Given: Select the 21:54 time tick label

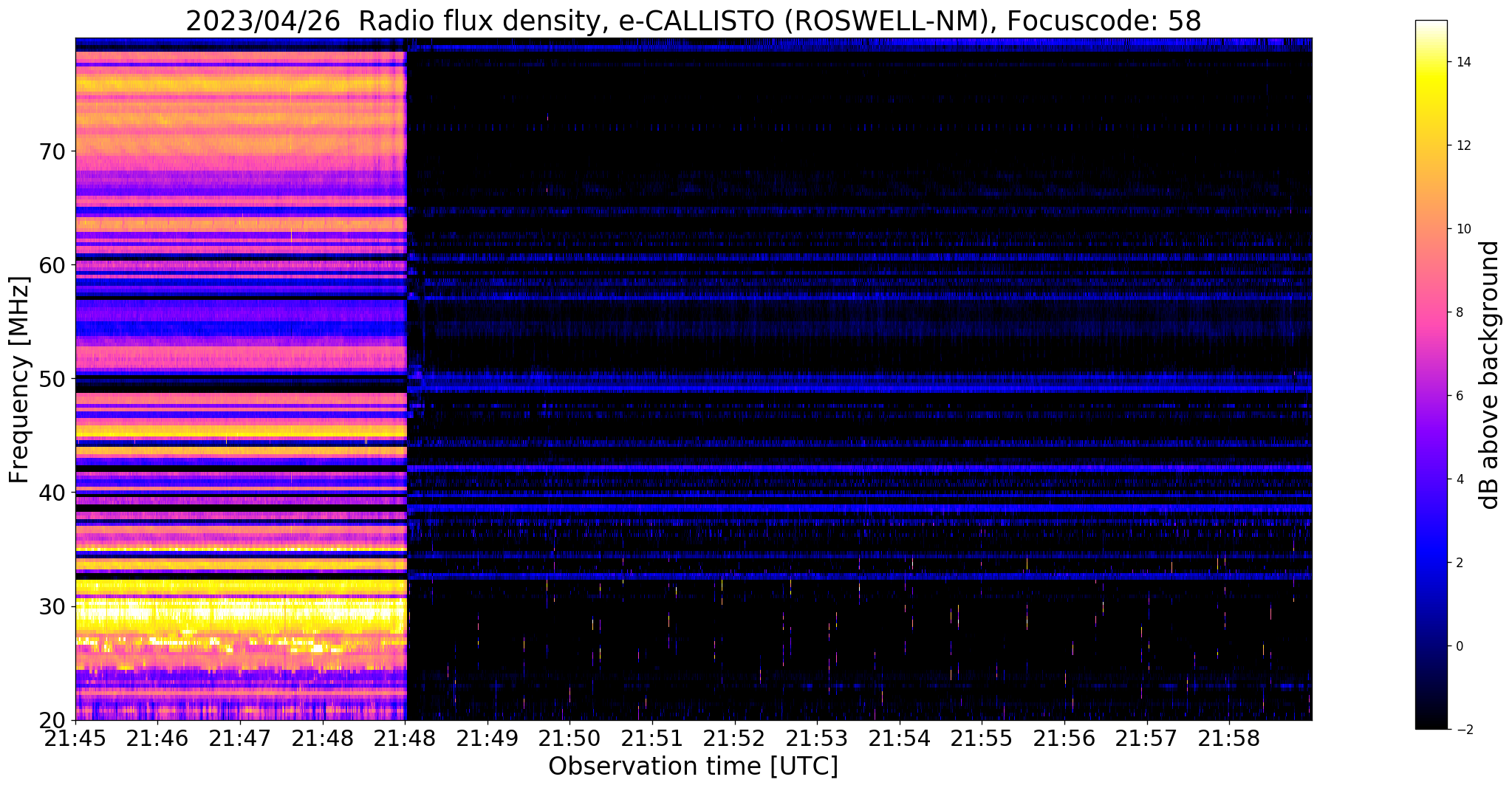Looking at the screenshot, I should [x=899, y=737].
